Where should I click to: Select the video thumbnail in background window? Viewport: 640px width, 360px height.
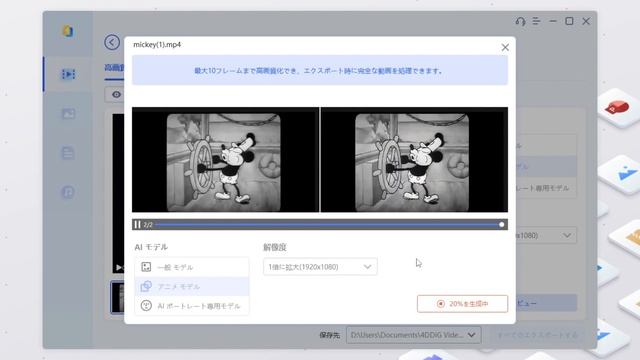118,297
